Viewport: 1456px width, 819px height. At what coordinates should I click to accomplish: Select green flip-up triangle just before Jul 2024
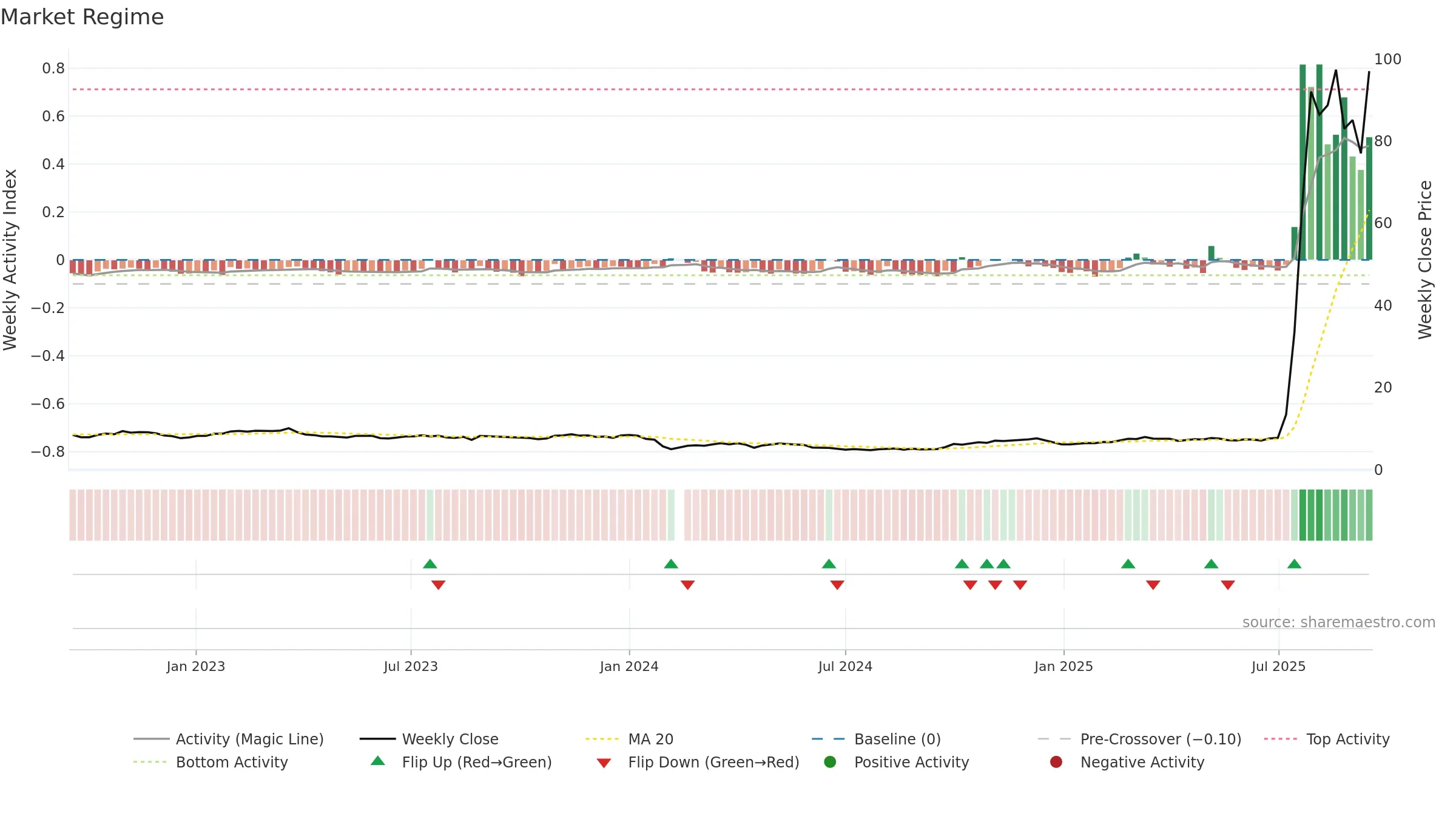pyautogui.click(x=829, y=564)
